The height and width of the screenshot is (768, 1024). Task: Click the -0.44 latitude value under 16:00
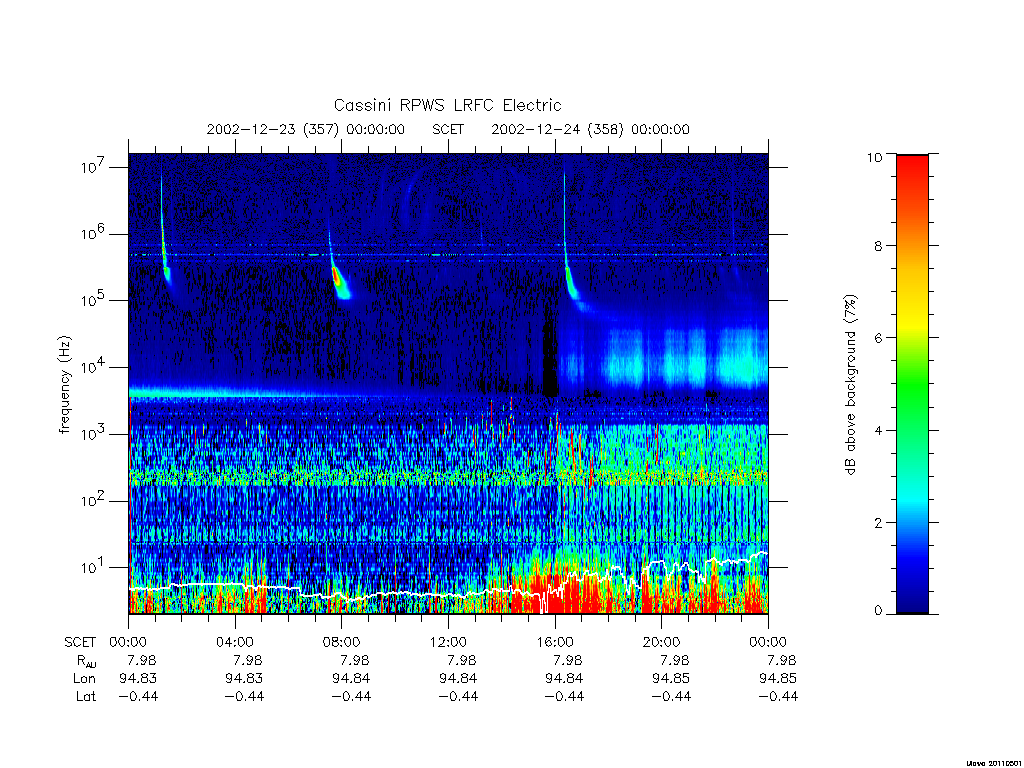(564, 697)
